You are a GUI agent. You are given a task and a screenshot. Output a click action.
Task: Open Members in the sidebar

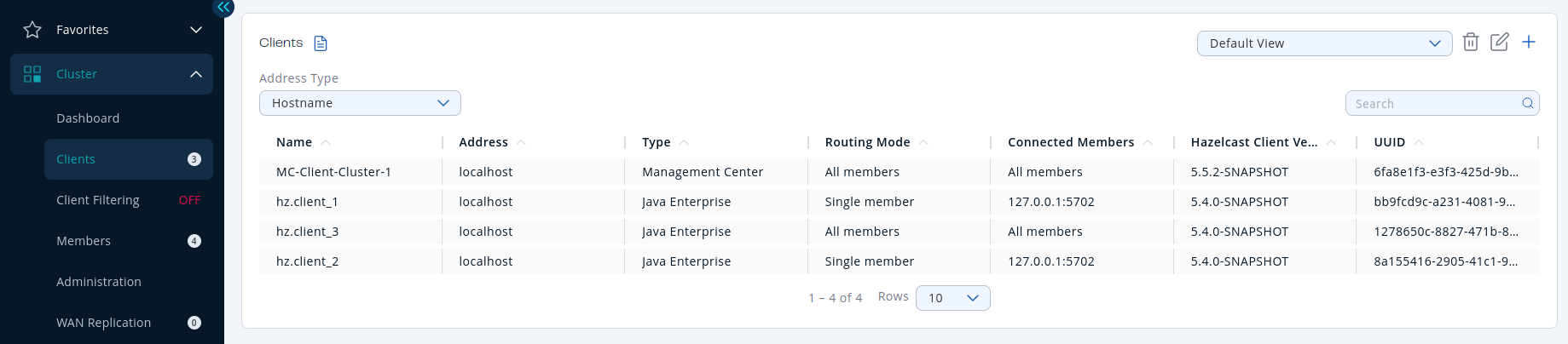point(84,241)
